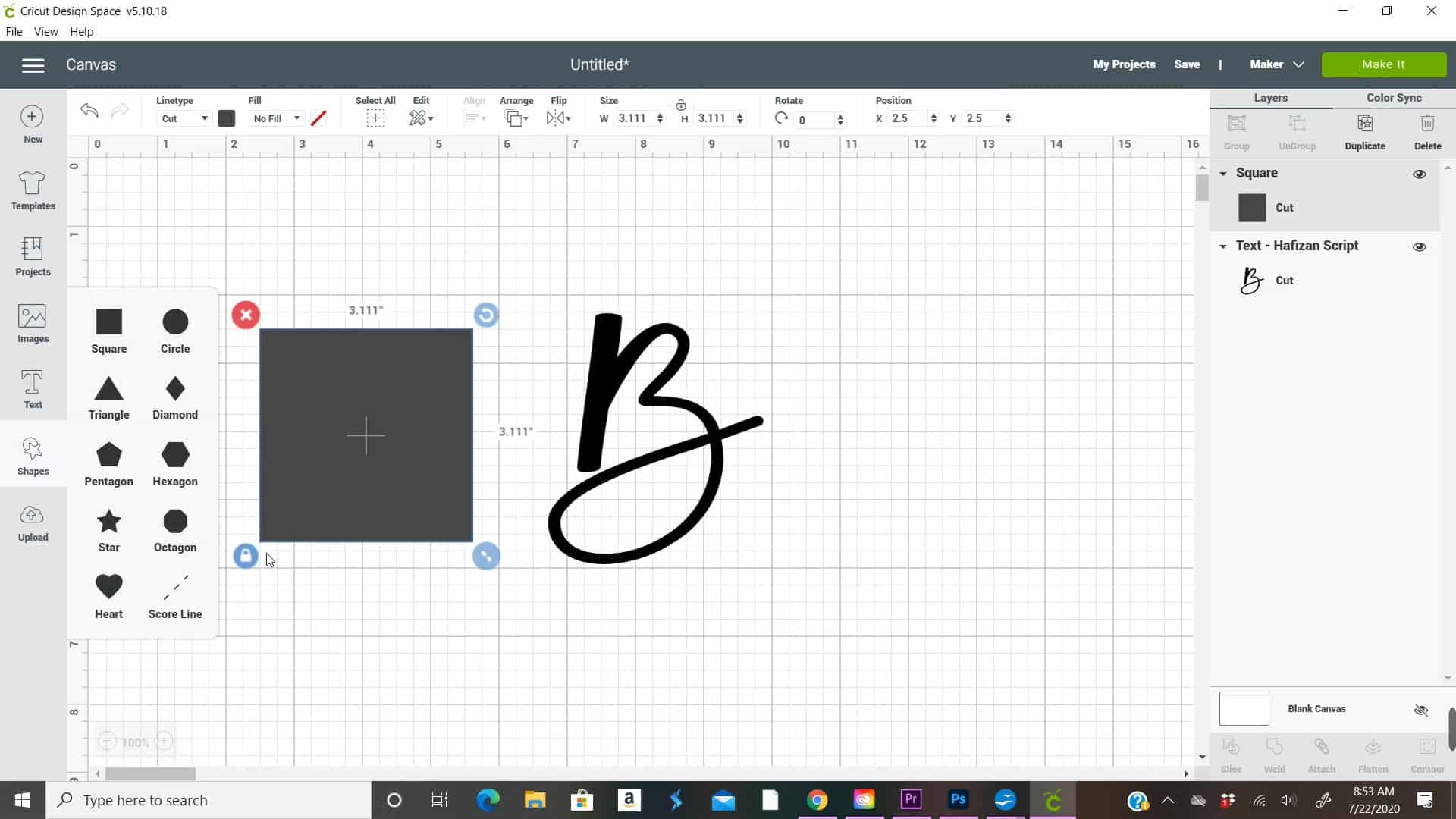
Task: Click the Undo arrow
Action: (89, 111)
